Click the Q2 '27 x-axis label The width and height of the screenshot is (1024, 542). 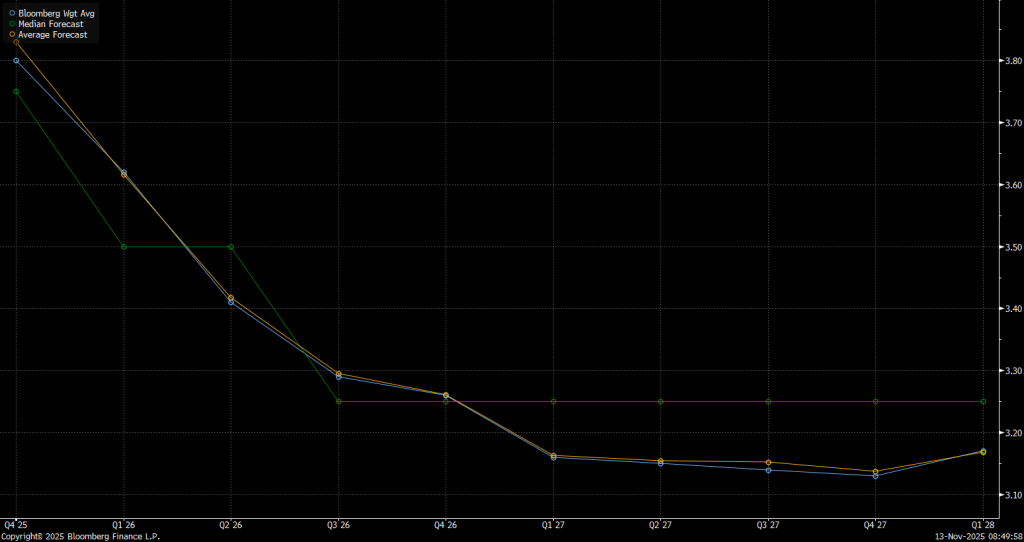[x=660, y=523]
